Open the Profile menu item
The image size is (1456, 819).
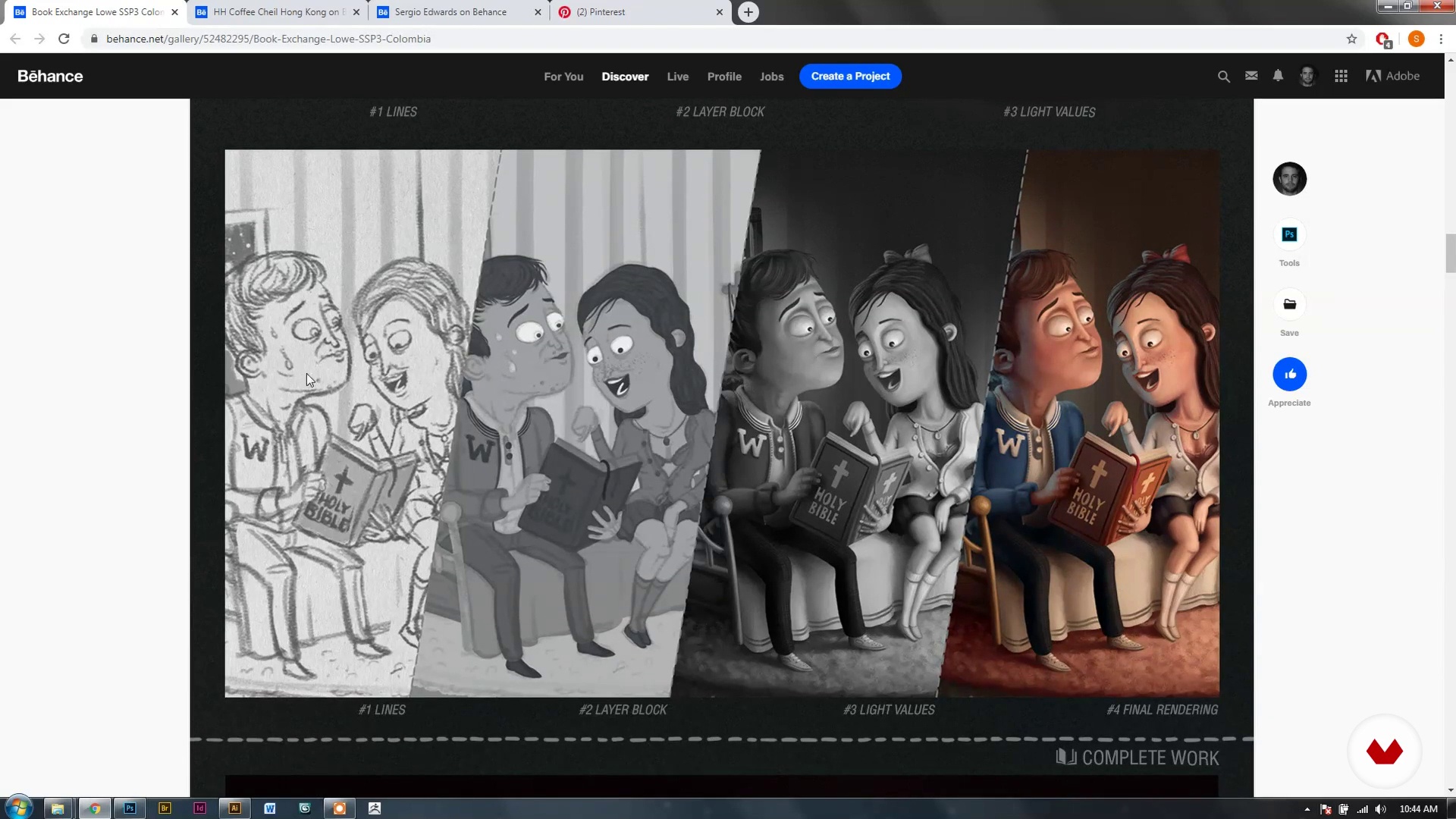point(724,77)
